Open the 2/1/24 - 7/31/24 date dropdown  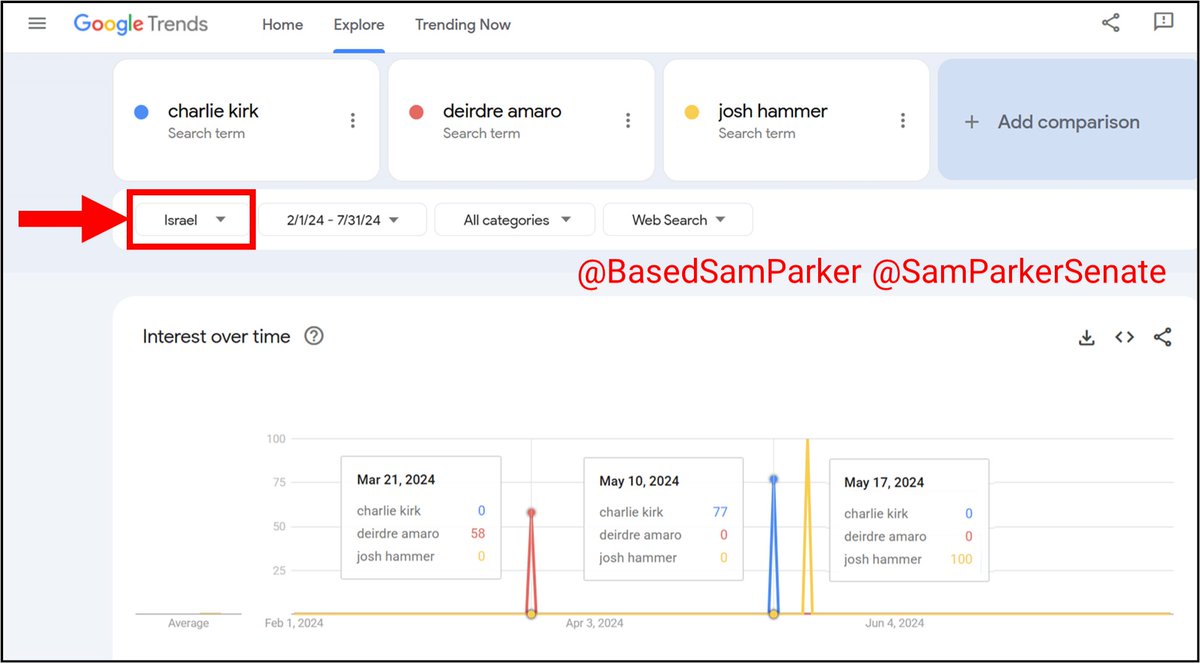(342, 220)
